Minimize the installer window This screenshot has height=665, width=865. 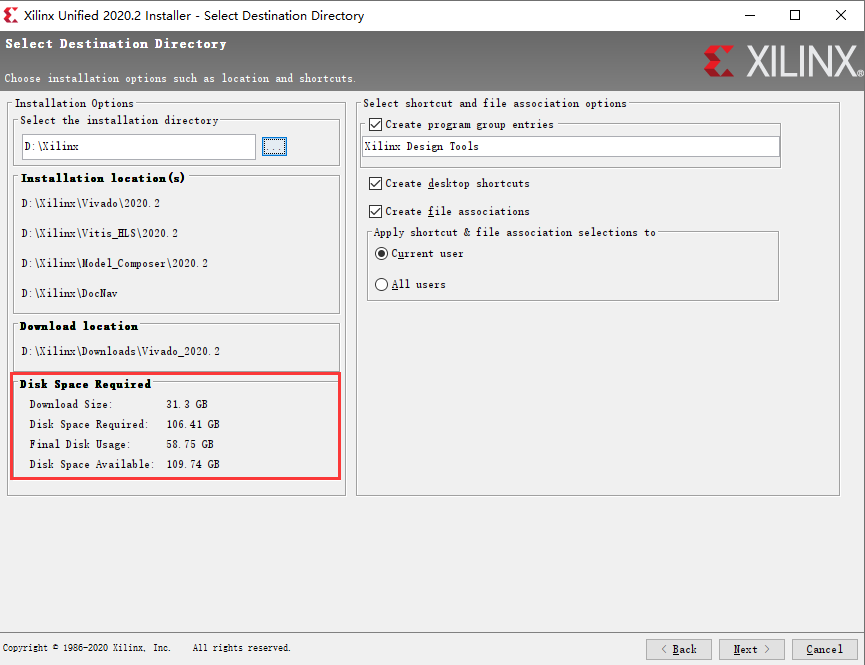tap(751, 15)
